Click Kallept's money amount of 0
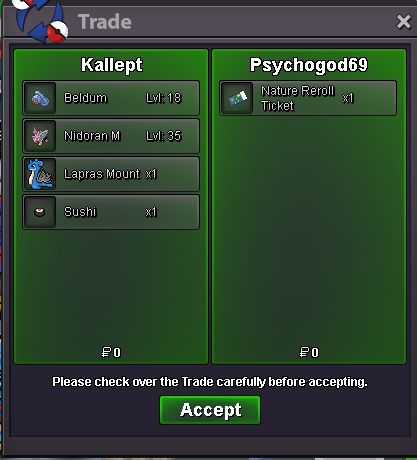This screenshot has height=460, width=417. tap(111, 352)
